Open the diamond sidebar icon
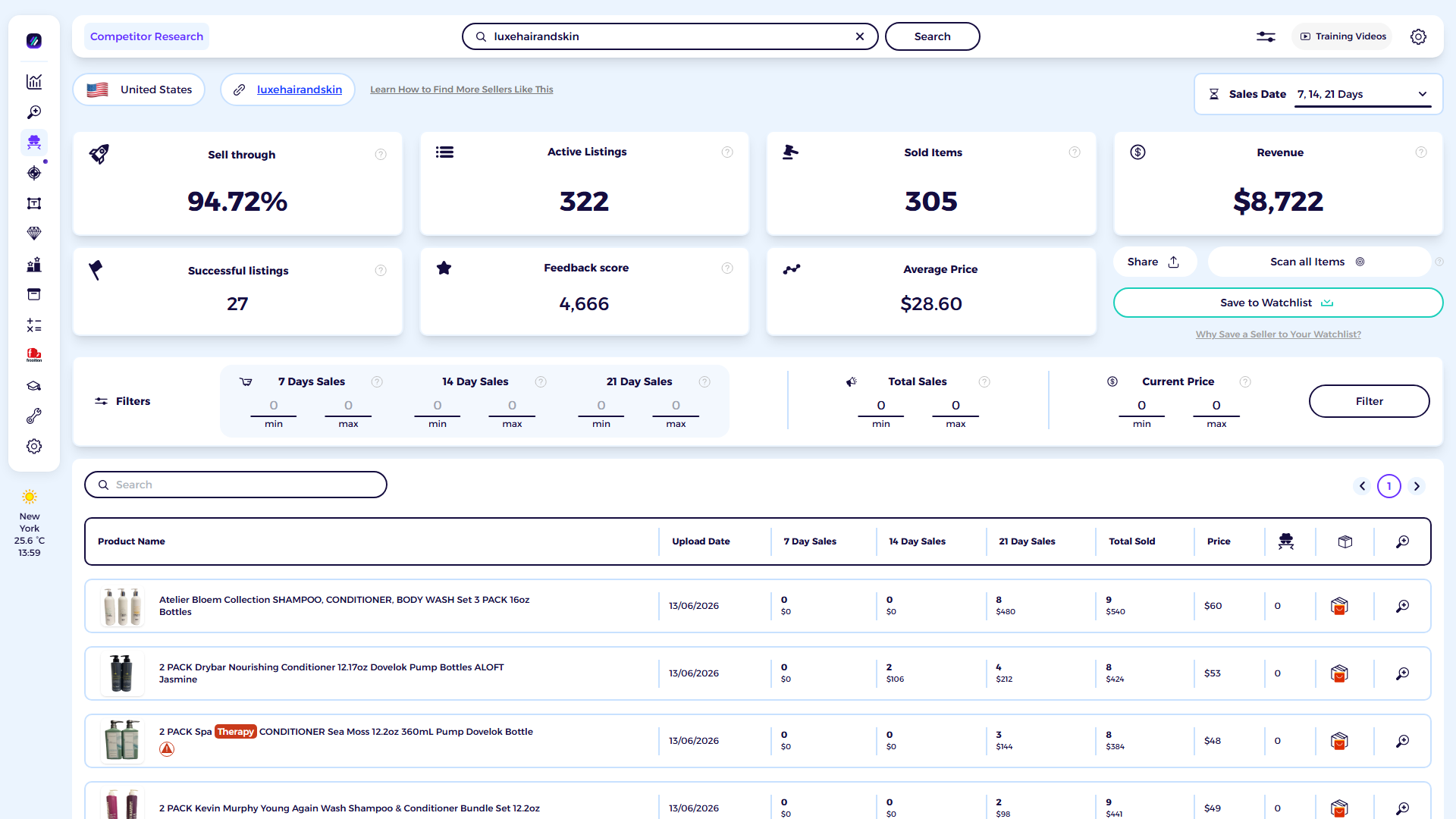1456x819 pixels. click(x=34, y=234)
